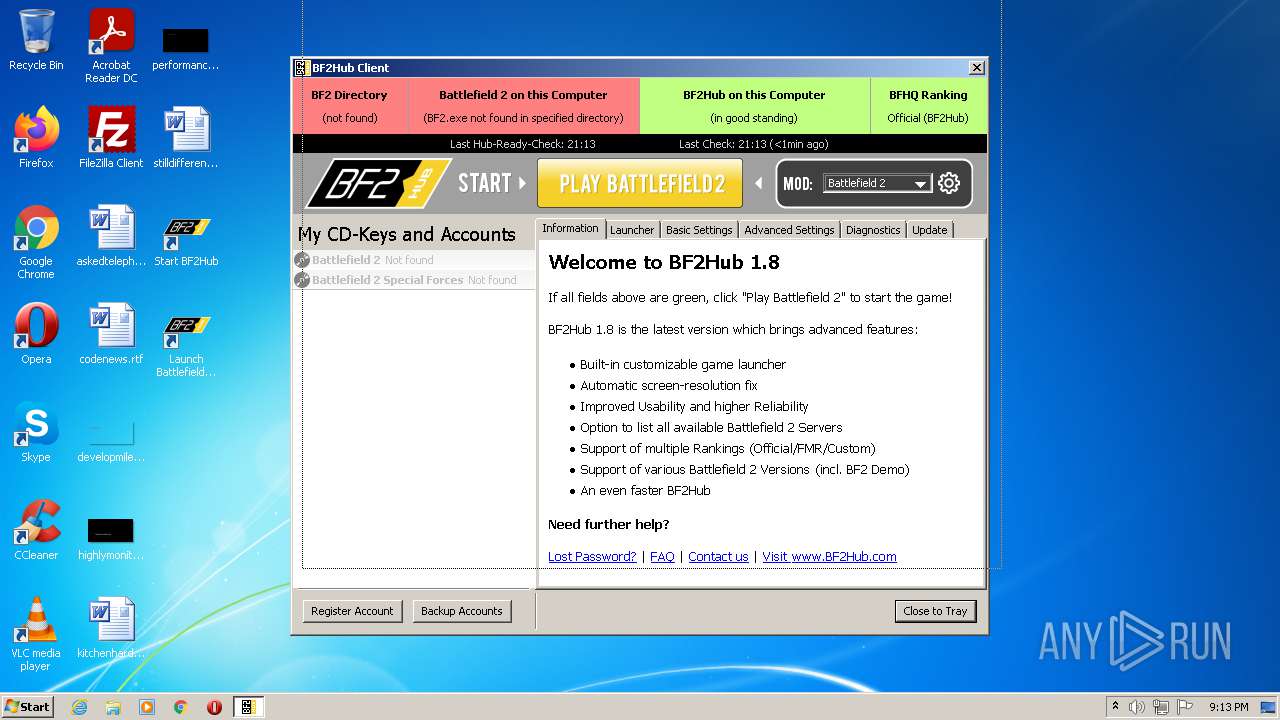
Task: Open the Update tab
Action: coord(929,230)
